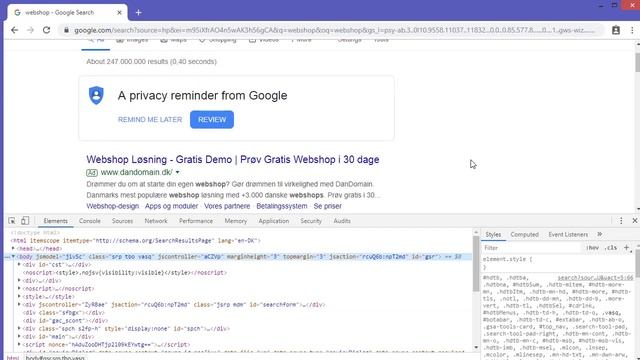Expand the div id="main" node
Viewport: 640px width, 360px height.
19,336
